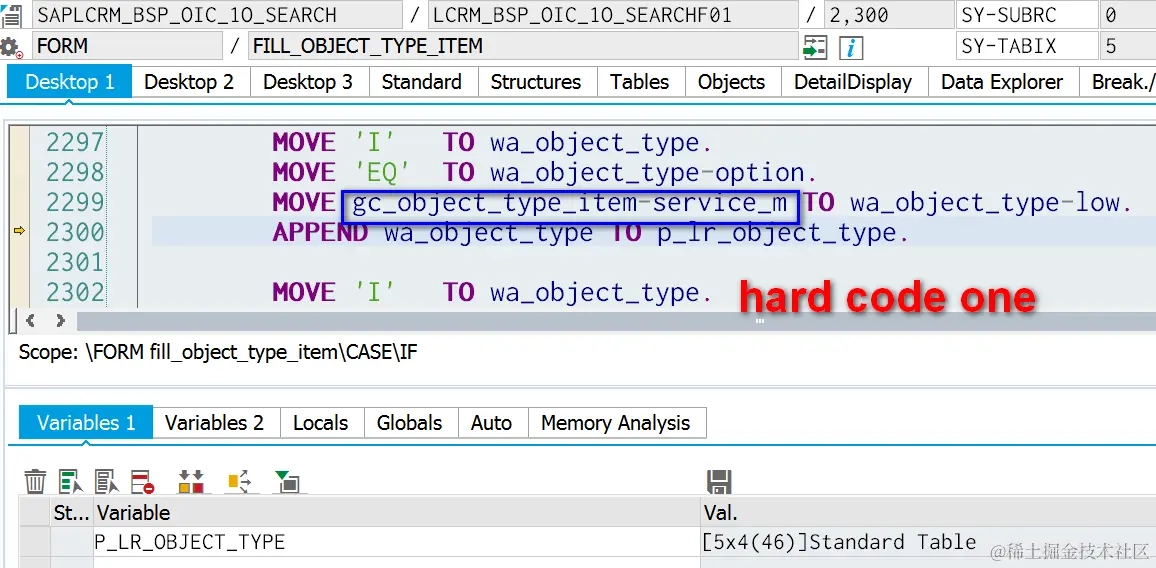The width and height of the screenshot is (1156, 568).
Task: Select the Memory Analysis tab
Action: 616,423
